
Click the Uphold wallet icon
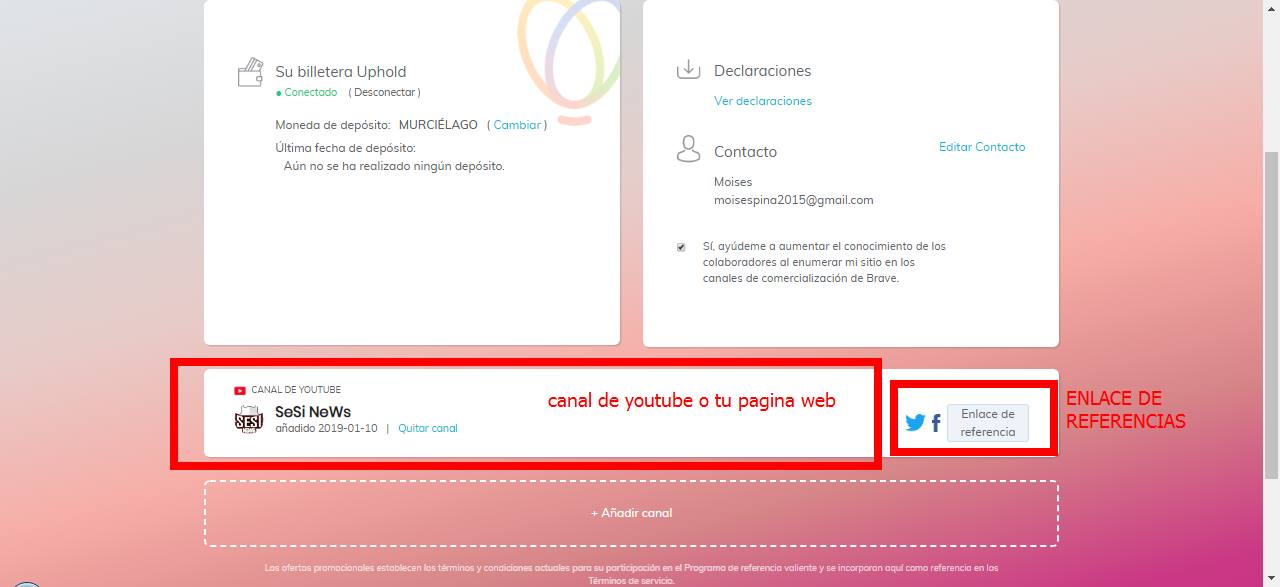pyautogui.click(x=250, y=73)
